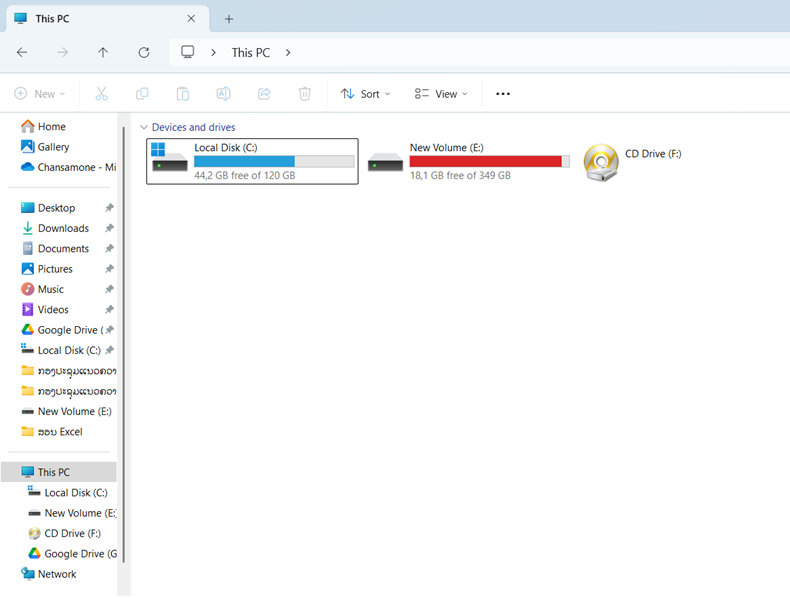Select the New Volume (E:) drive tile
790x598 pixels.
(468, 161)
